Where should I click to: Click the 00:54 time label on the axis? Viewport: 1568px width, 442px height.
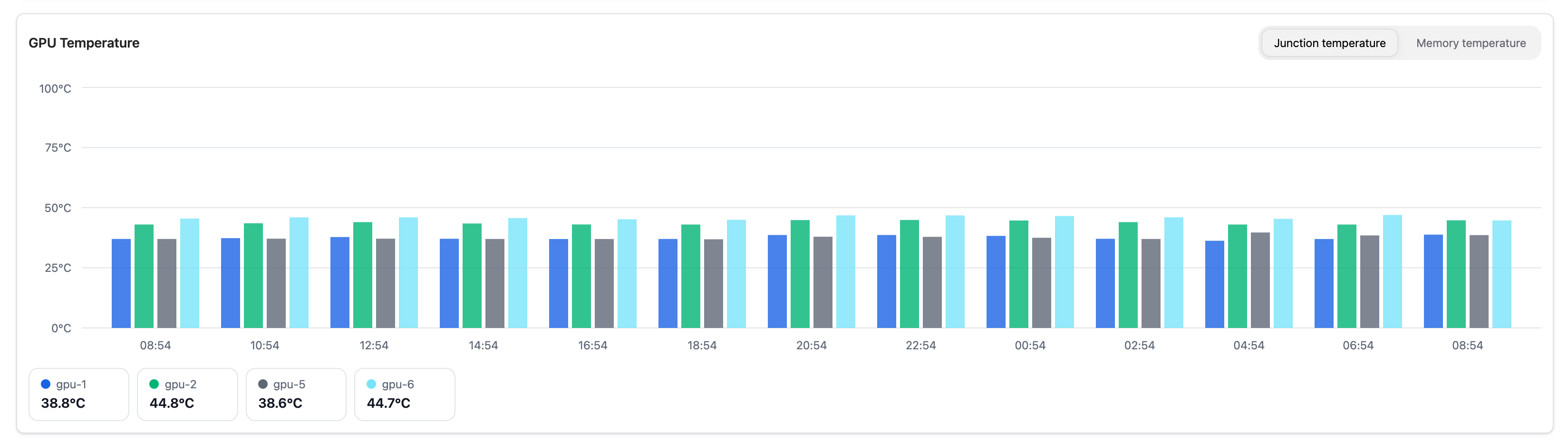coord(1029,345)
